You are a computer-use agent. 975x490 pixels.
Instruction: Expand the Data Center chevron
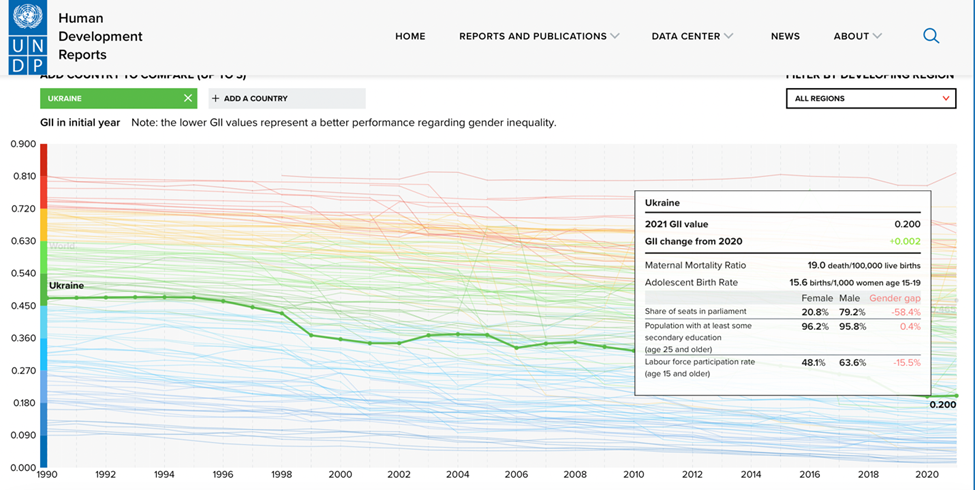[728, 36]
